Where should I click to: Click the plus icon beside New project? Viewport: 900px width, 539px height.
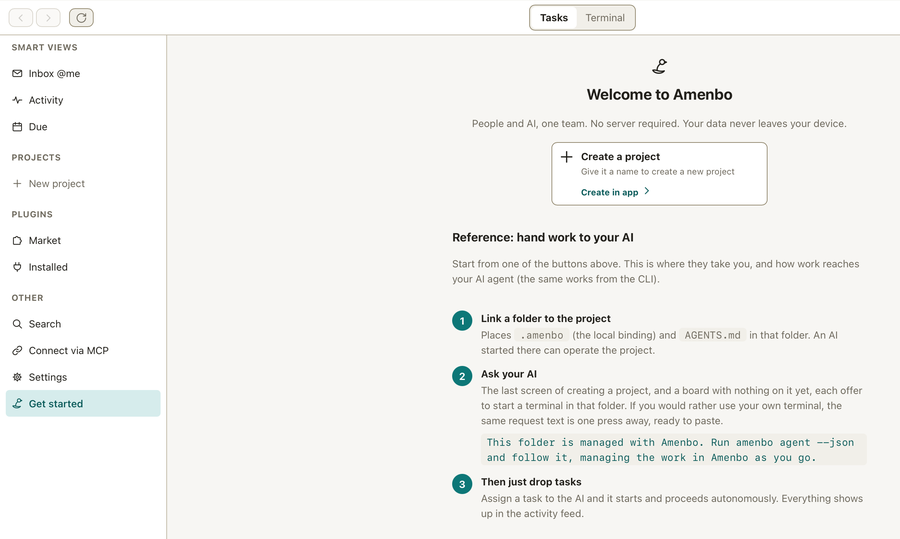pyautogui.click(x=17, y=184)
